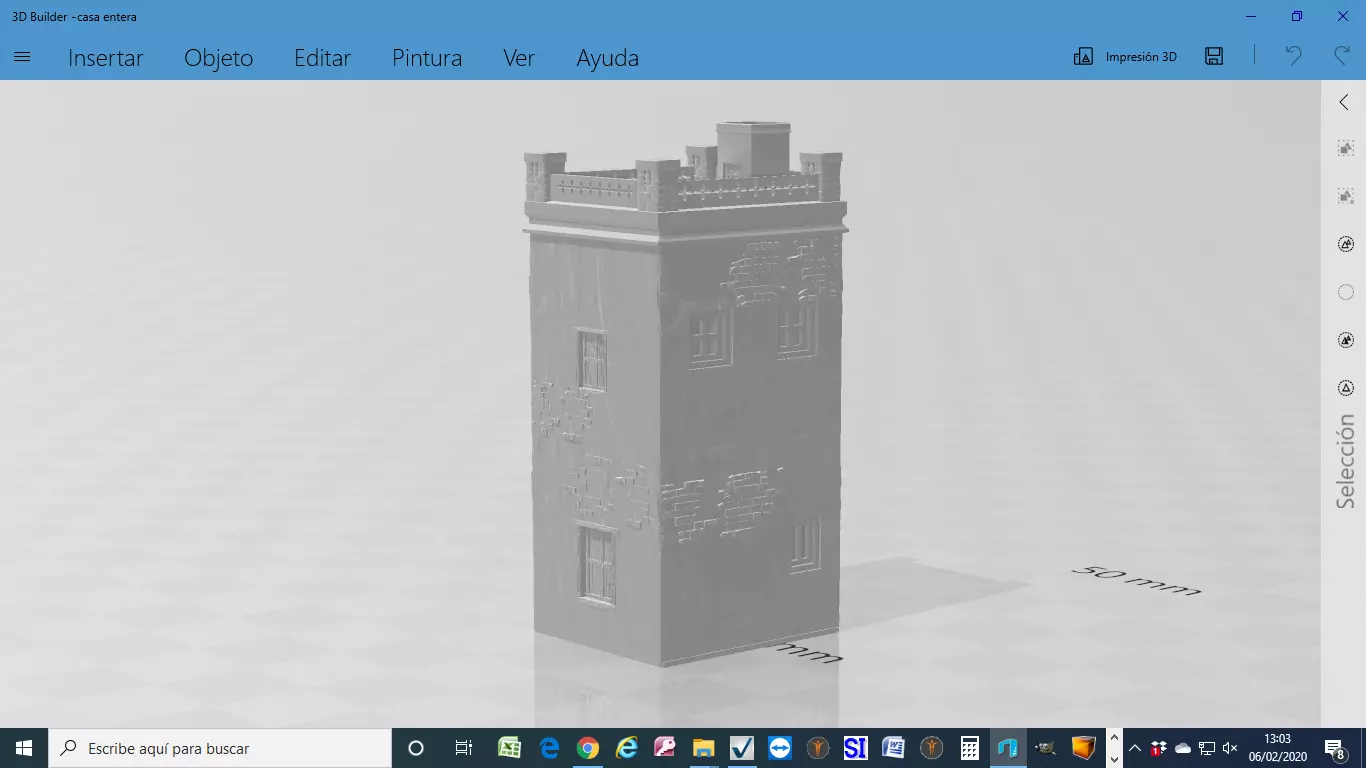Click the empty dashed circle icon

pyautogui.click(x=1346, y=292)
